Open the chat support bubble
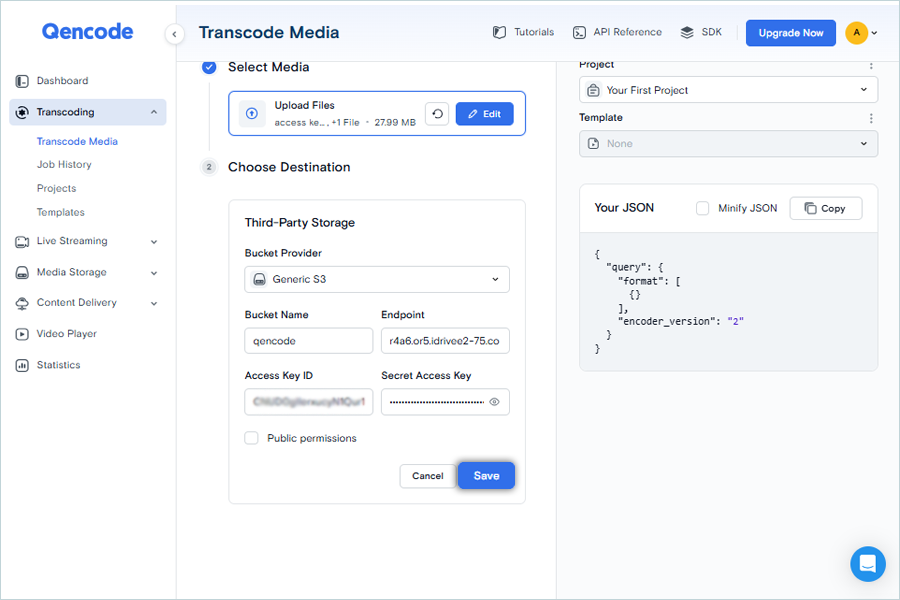This screenshot has width=900, height=600. pyautogui.click(x=867, y=563)
